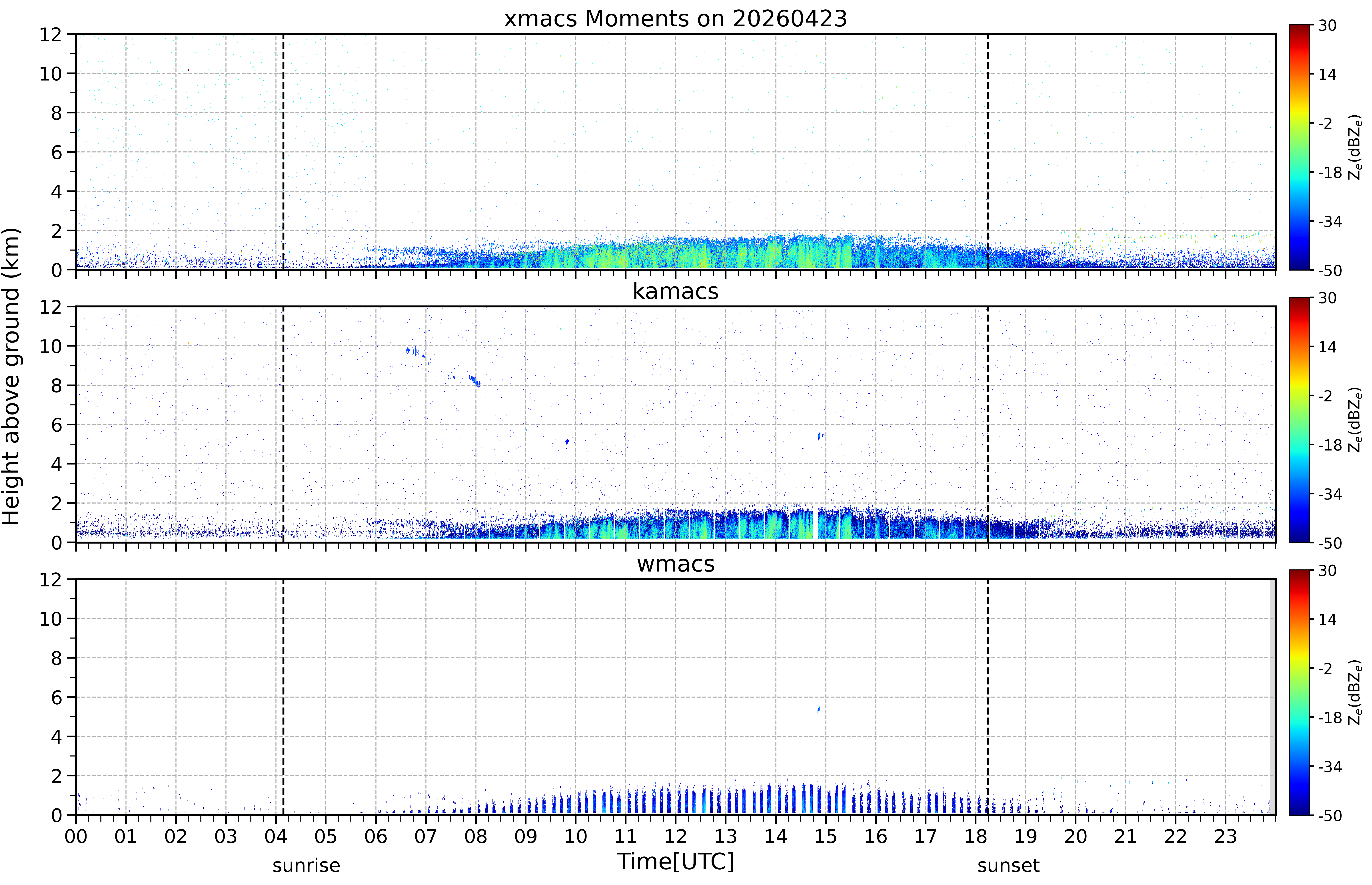The width and height of the screenshot is (1372, 885).
Task: Click the xmacs panel color bar
Action: tap(1300, 147)
